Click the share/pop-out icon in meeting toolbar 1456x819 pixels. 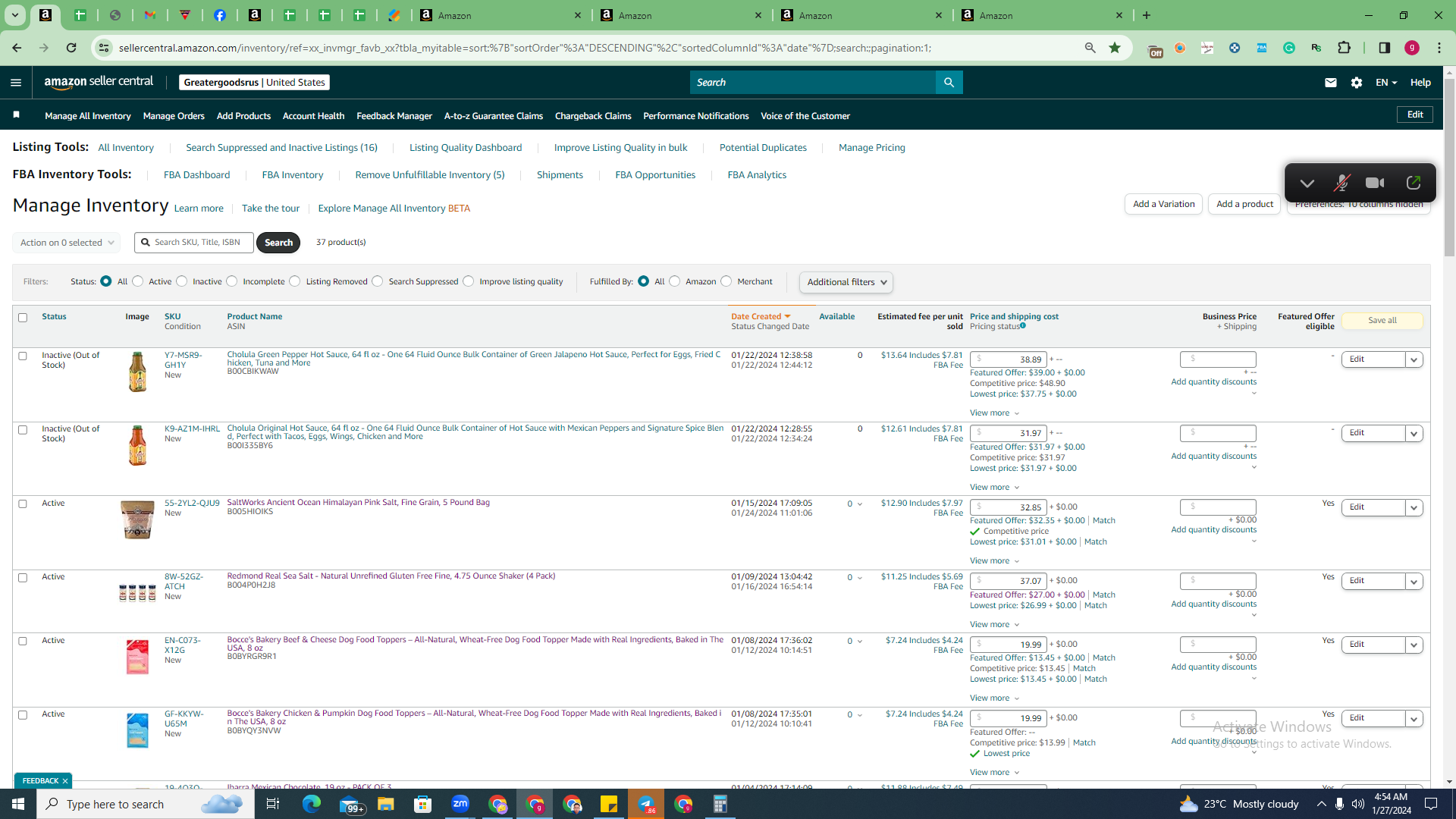click(1414, 183)
